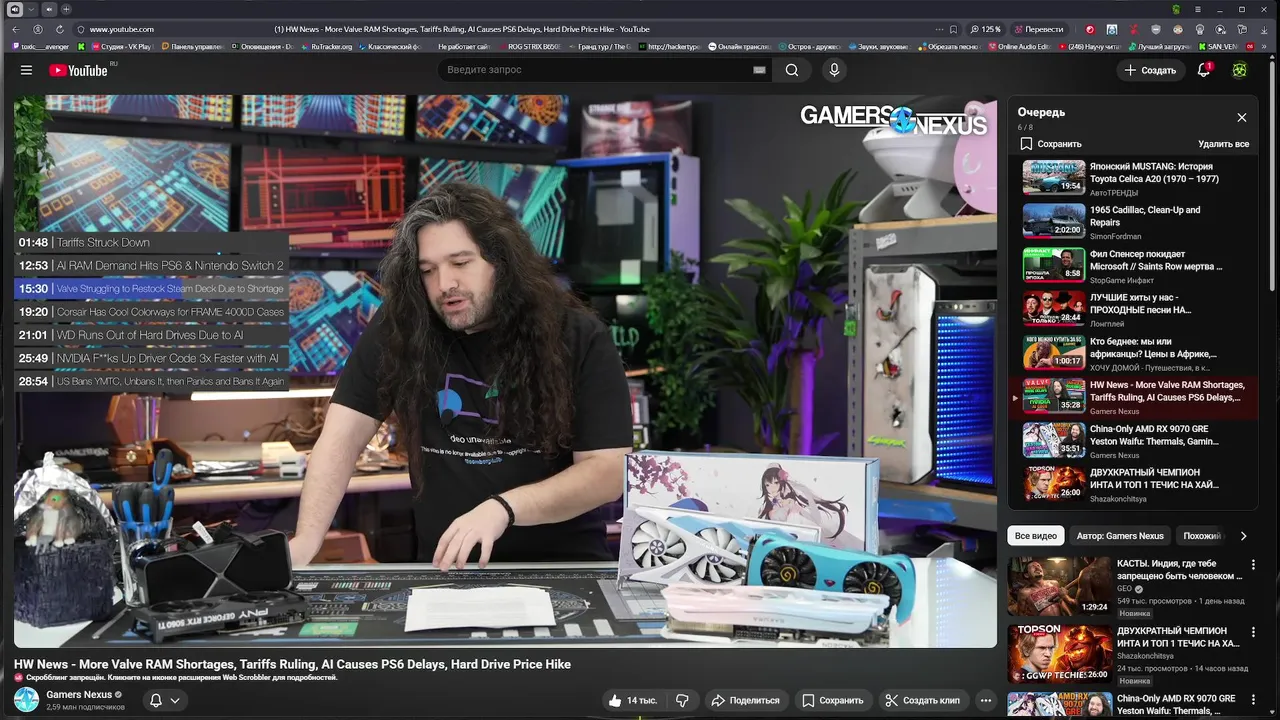Open ЛУЧШИЕ хиты у нас queue item
Viewport: 1280px width, 720px height.
1132,309
